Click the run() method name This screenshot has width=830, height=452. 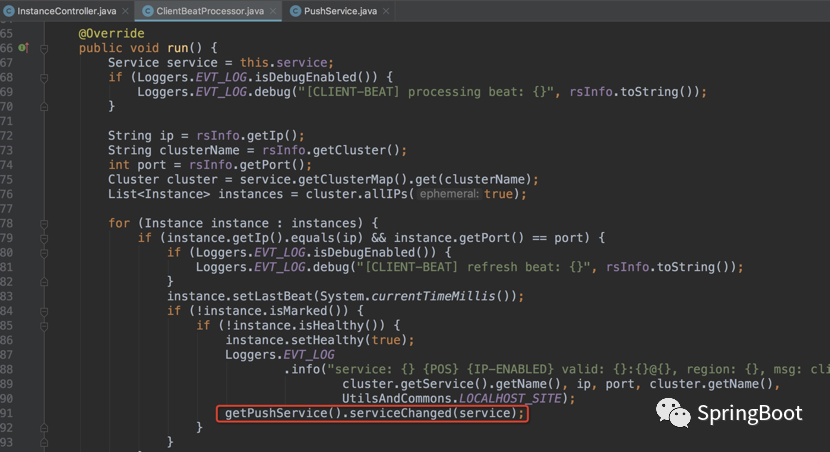click(x=177, y=48)
